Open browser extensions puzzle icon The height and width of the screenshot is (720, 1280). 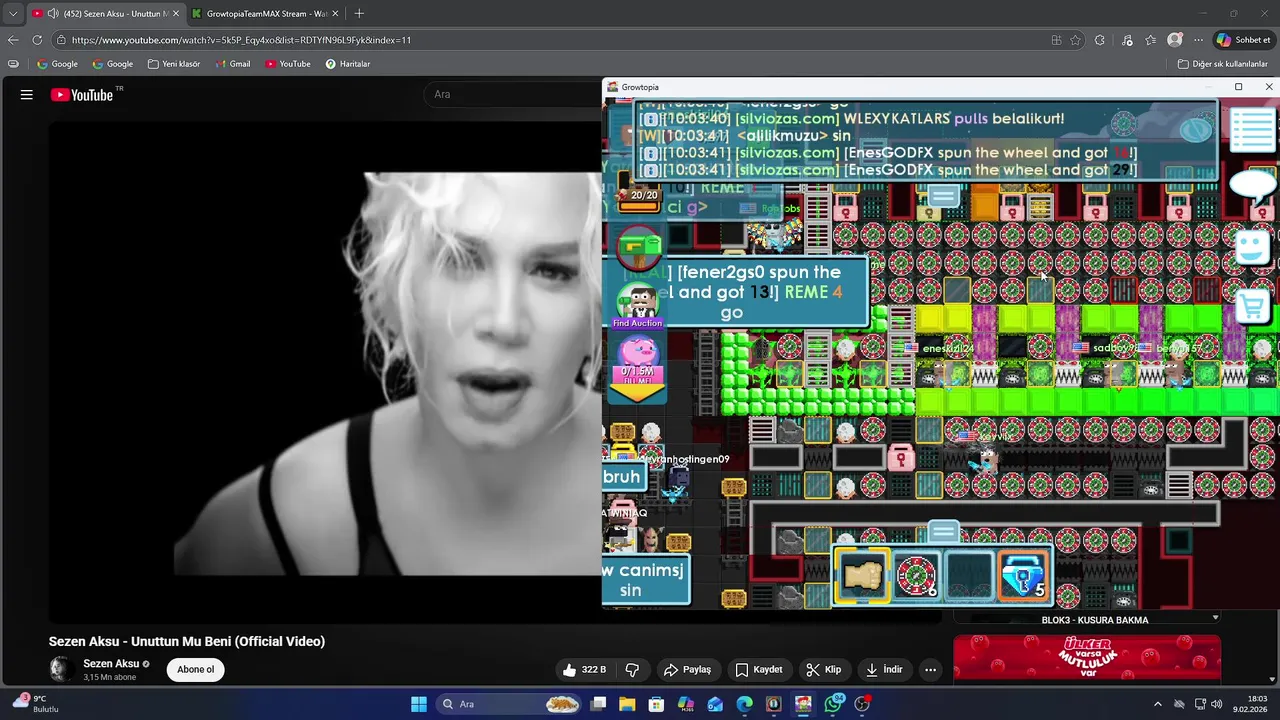click(1100, 40)
